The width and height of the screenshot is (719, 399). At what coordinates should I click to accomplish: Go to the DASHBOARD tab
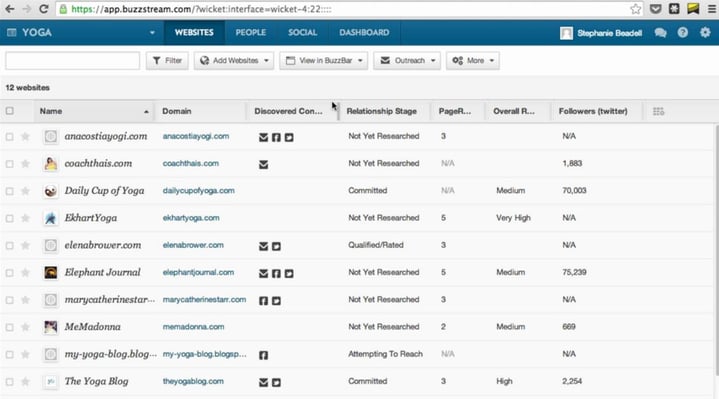point(364,33)
